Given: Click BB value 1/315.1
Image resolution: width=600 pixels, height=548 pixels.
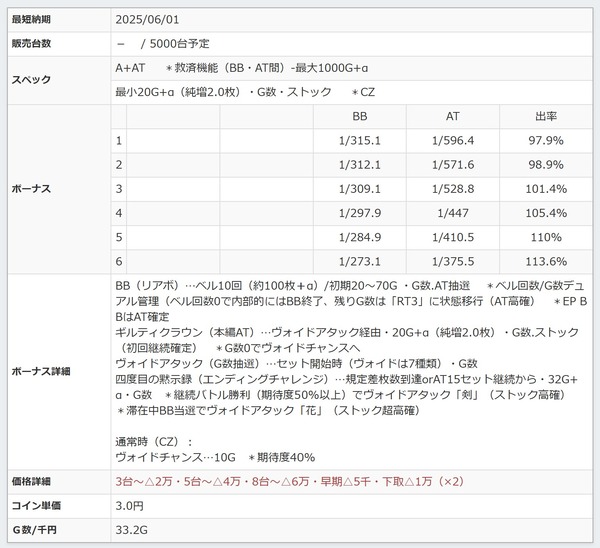Looking at the screenshot, I should [360, 141].
